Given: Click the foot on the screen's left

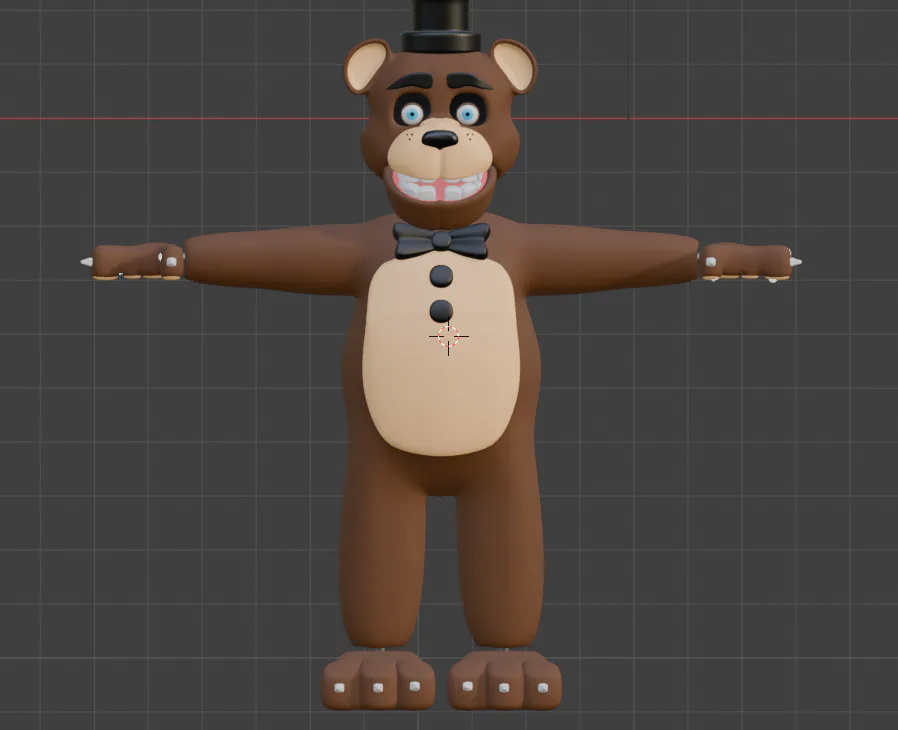Looking at the screenshot, I should coord(378,680).
